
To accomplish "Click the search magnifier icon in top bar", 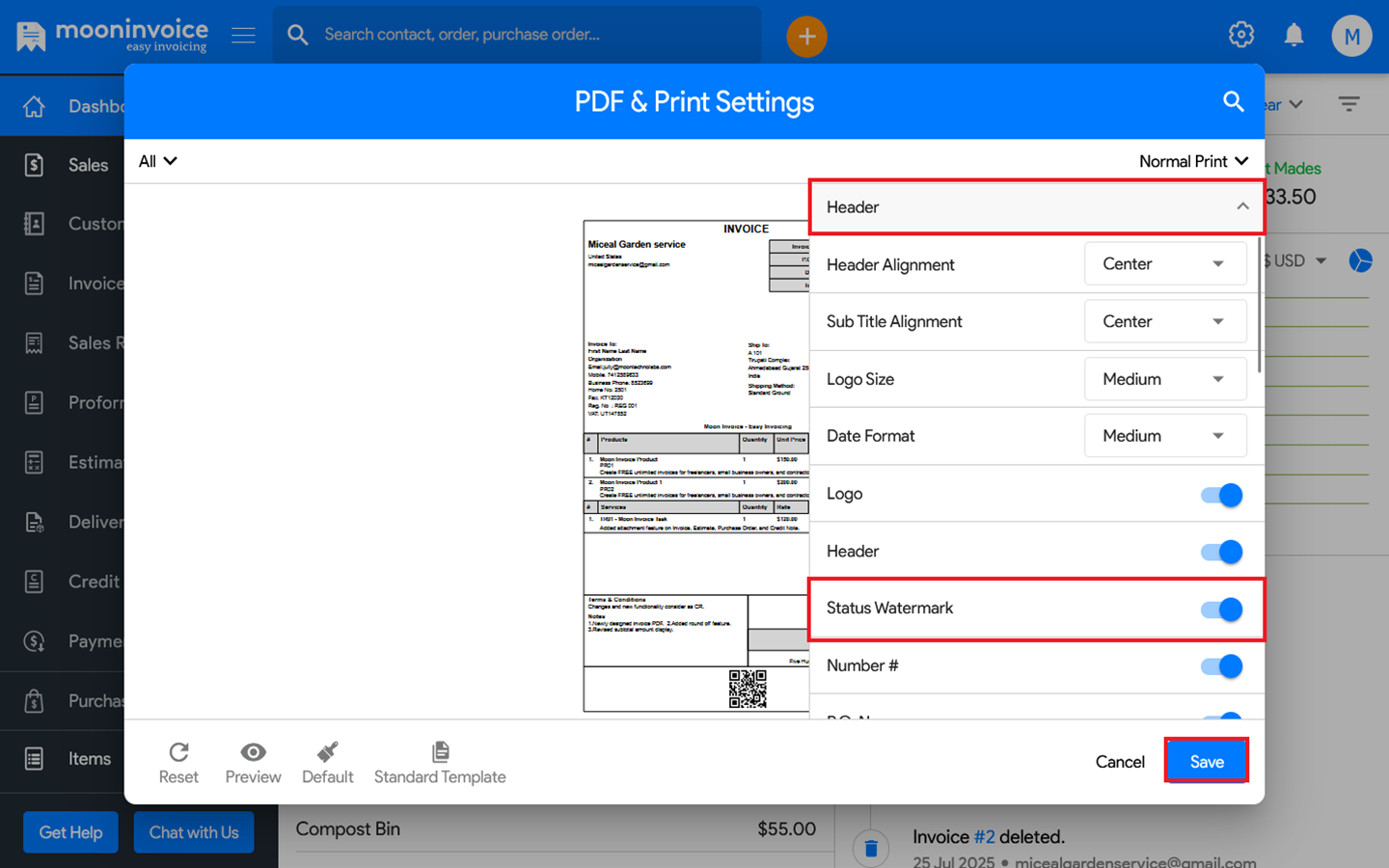I will [x=298, y=35].
